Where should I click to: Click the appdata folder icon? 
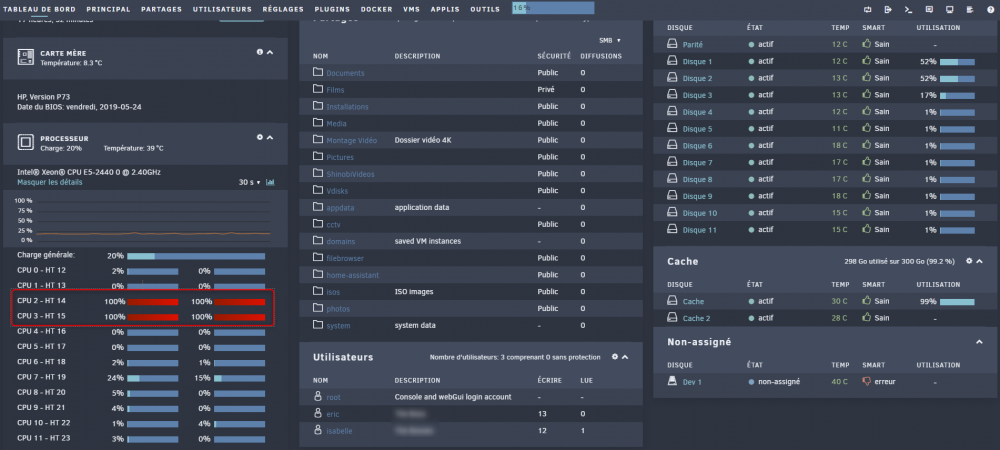click(x=318, y=207)
